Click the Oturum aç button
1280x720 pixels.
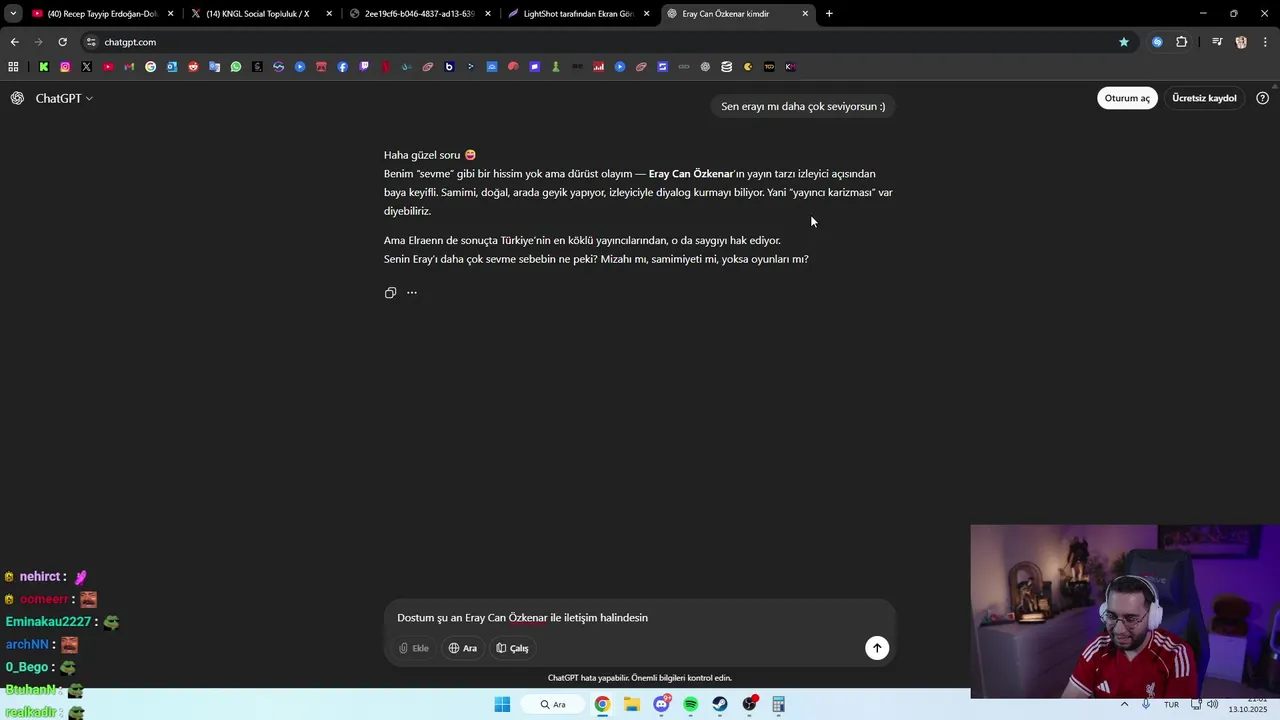(x=1127, y=98)
